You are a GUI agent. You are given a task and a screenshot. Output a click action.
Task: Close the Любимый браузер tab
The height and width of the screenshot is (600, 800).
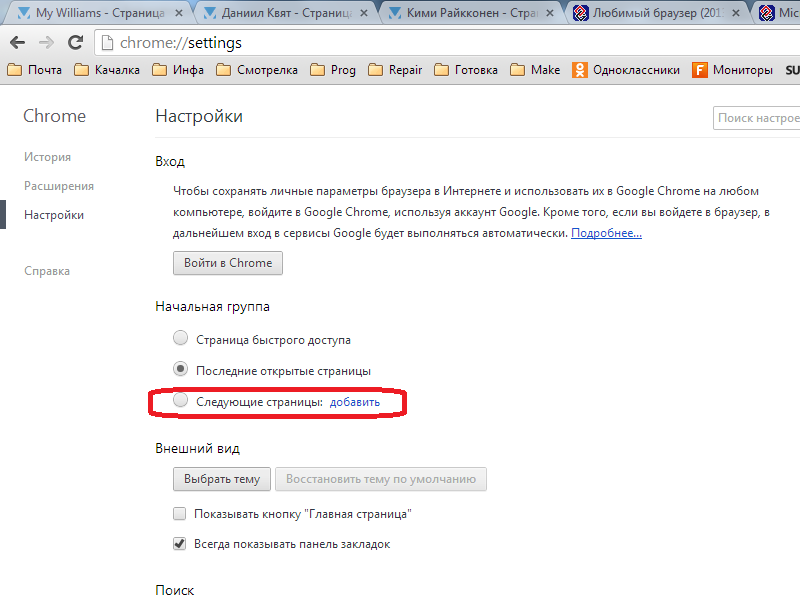pyautogui.click(x=736, y=13)
